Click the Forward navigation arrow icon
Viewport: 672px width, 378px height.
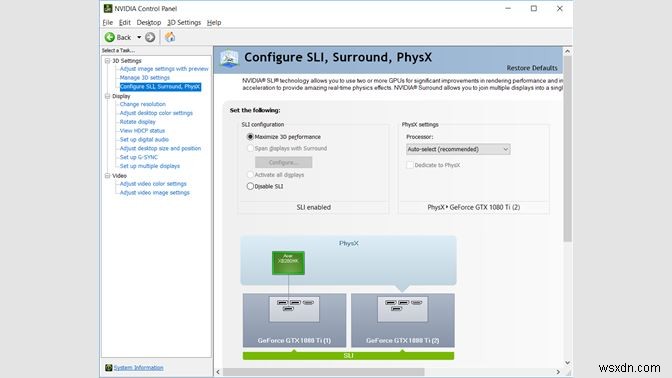tap(150, 37)
